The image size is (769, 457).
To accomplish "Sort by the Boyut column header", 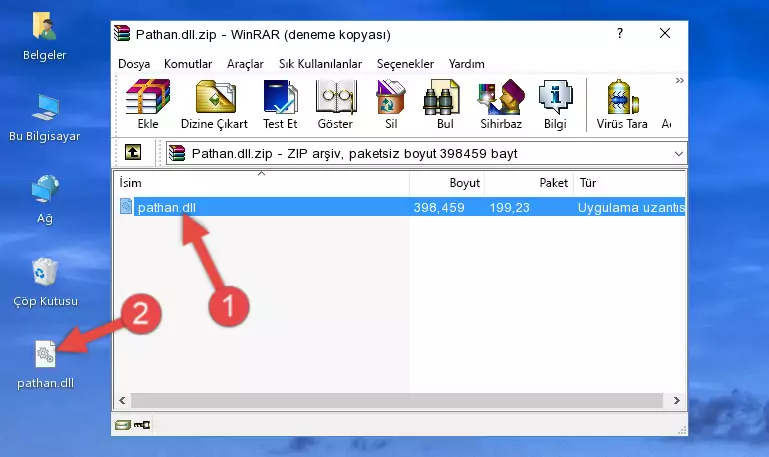I will click(447, 183).
